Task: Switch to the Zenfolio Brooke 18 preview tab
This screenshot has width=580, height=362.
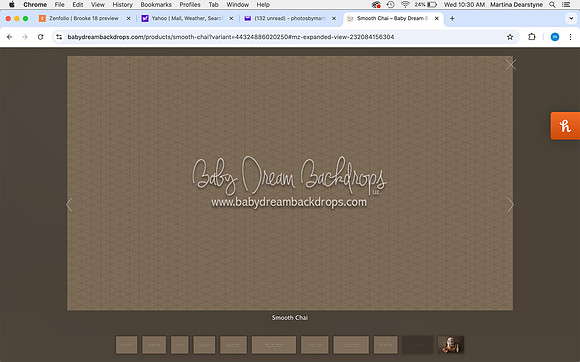Action: pos(84,18)
